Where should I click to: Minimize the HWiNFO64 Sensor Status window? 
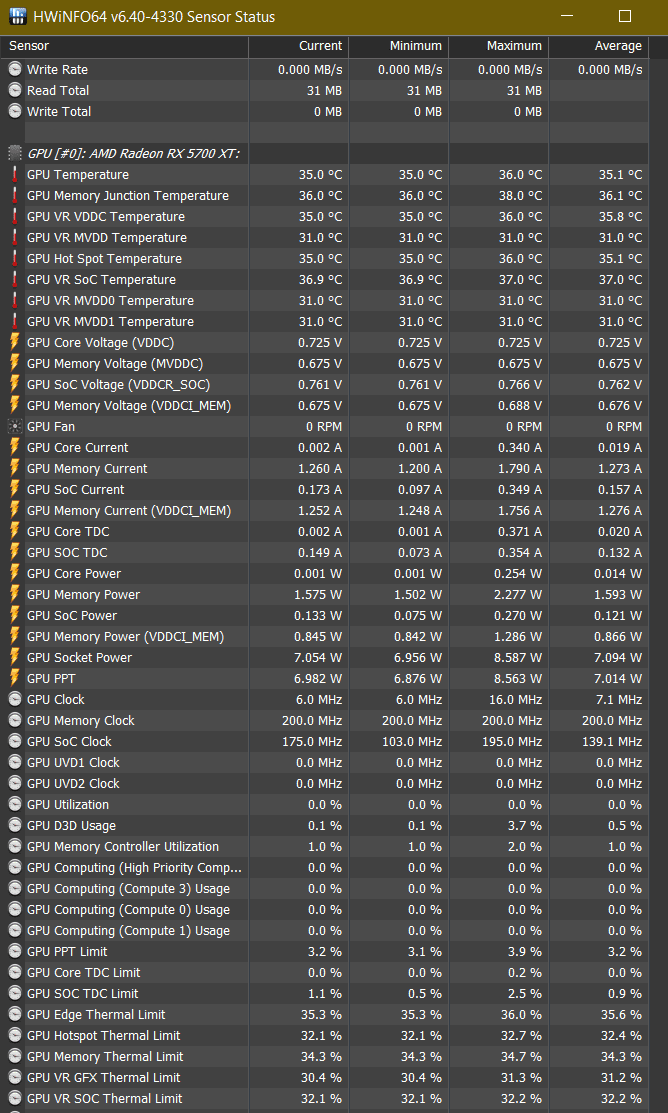coord(568,16)
